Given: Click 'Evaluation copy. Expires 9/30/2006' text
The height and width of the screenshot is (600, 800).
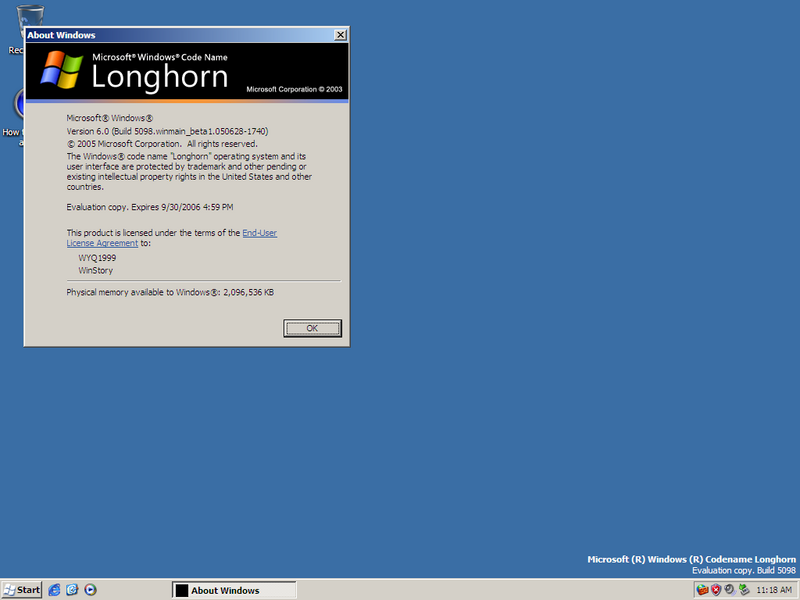Looking at the screenshot, I should (149, 207).
